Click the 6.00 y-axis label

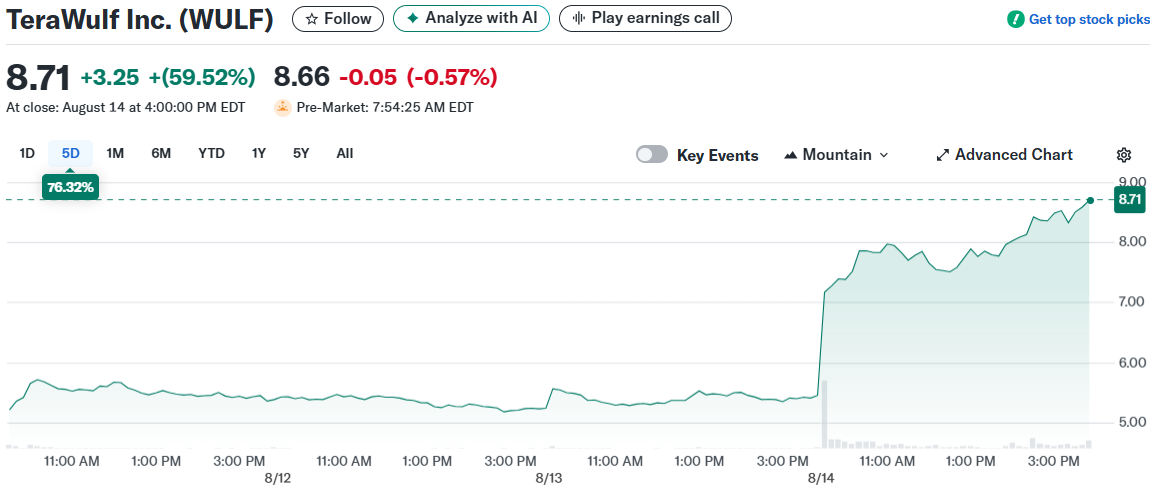pos(1132,362)
